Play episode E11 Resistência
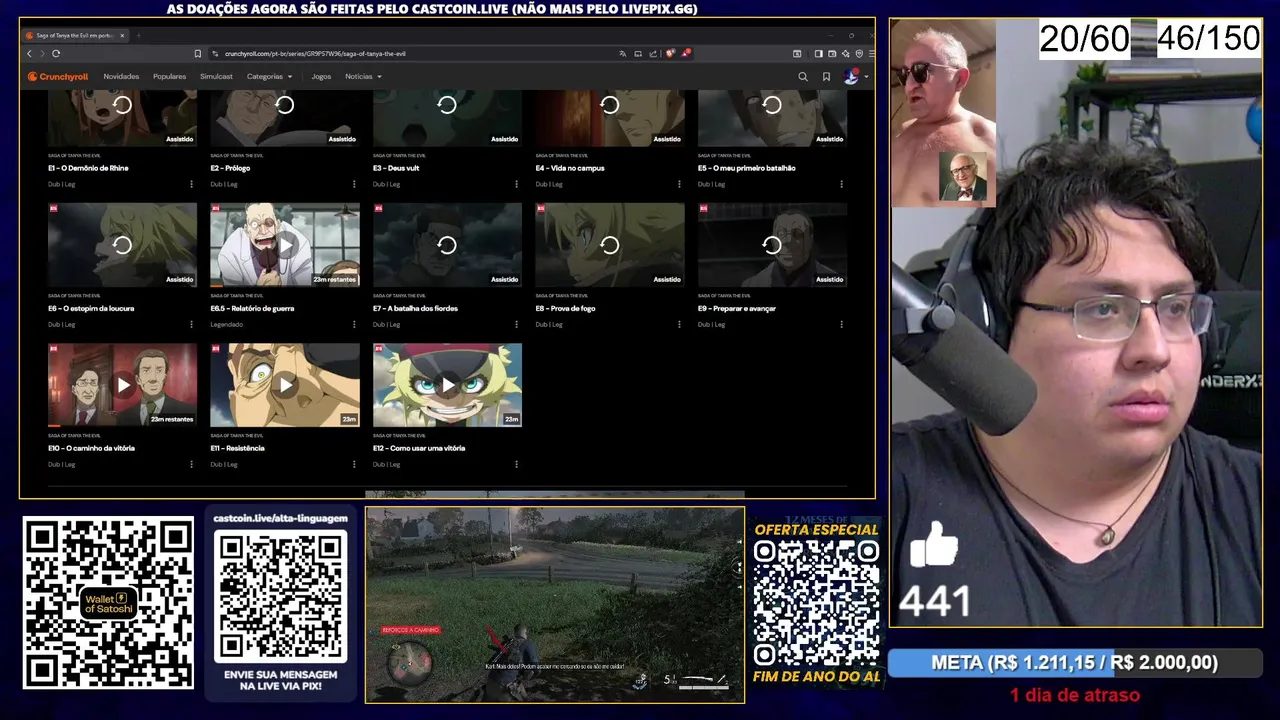The height and width of the screenshot is (720, 1280). pos(285,385)
